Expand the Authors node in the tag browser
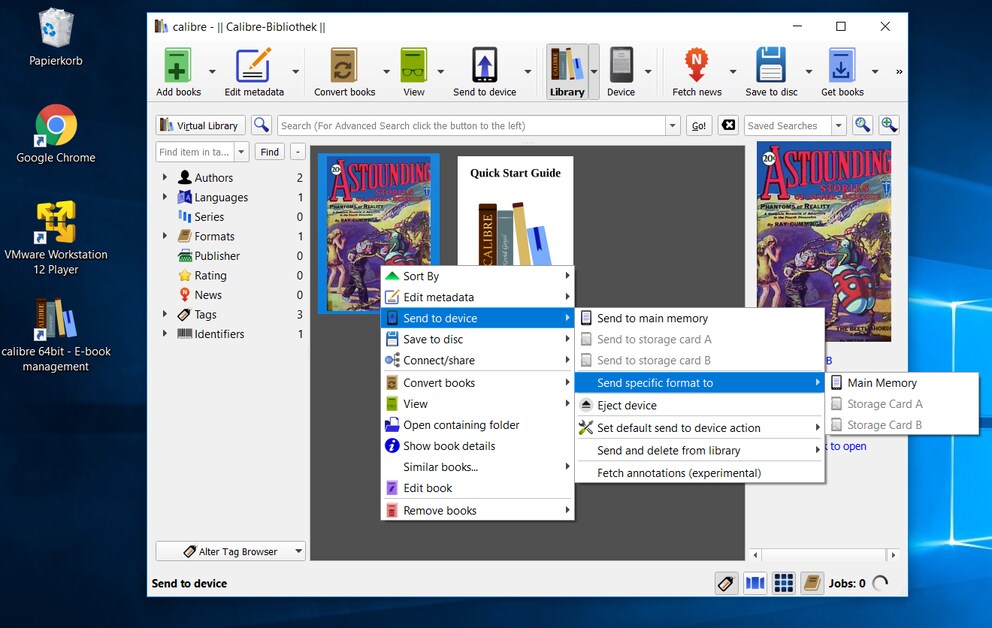 point(165,178)
